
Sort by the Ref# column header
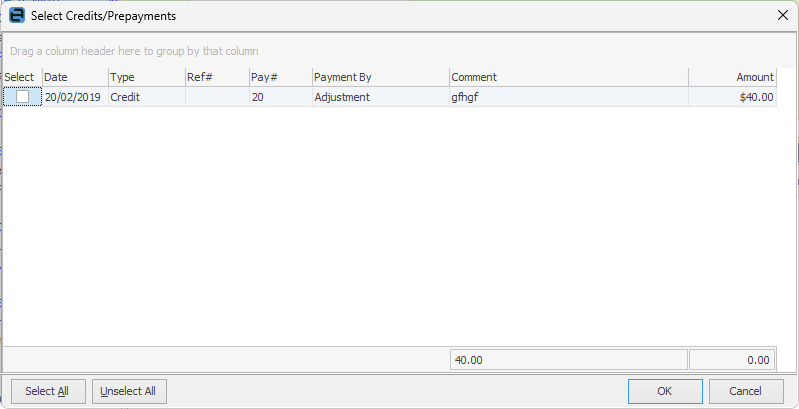(217, 77)
